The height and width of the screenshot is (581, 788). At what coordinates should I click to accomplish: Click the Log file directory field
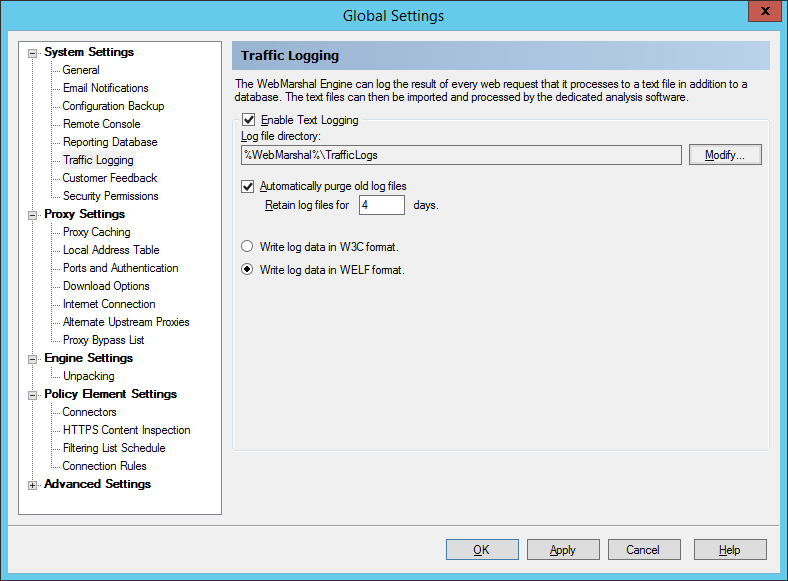coord(461,155)
